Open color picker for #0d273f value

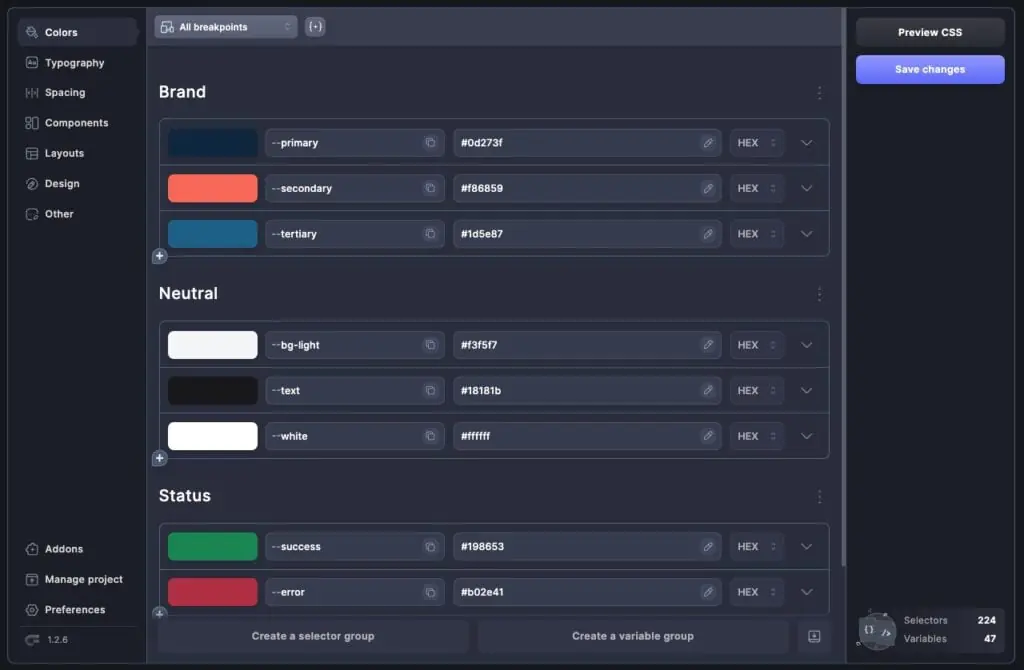(708, 142)
